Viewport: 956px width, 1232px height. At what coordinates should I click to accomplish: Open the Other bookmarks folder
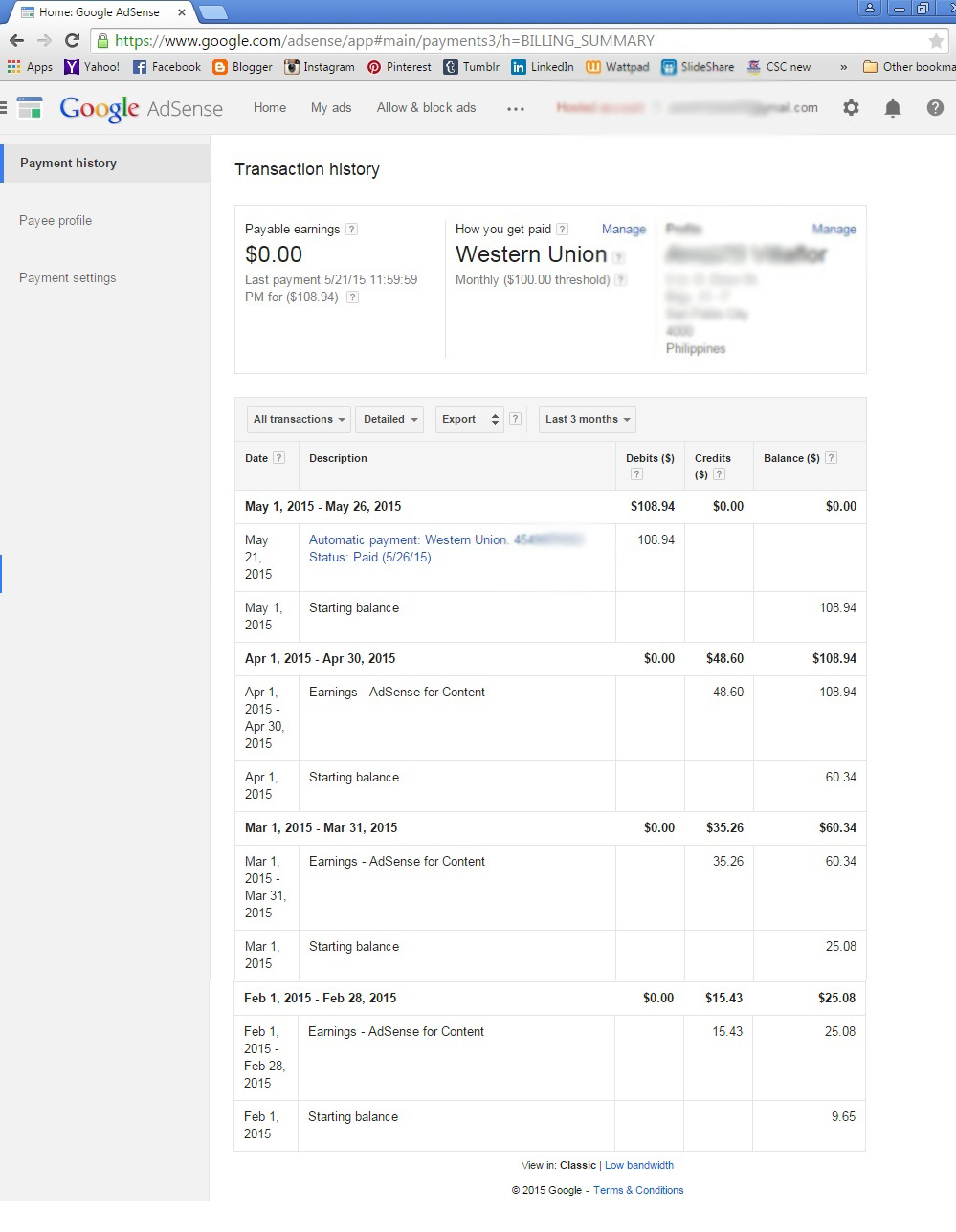click(x=908, y=67)
